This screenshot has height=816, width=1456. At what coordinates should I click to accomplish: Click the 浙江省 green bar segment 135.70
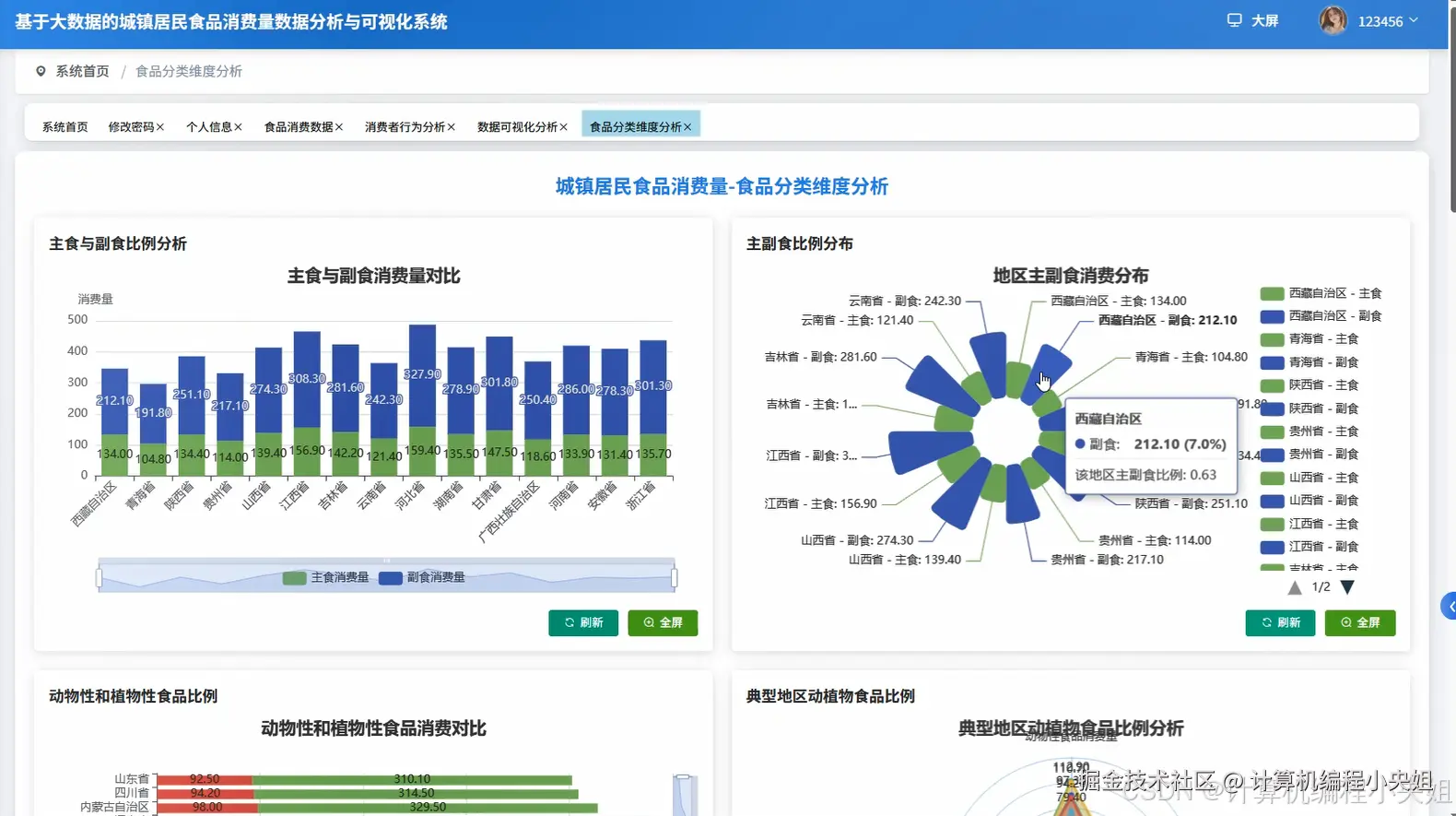[x=653, y=455]
